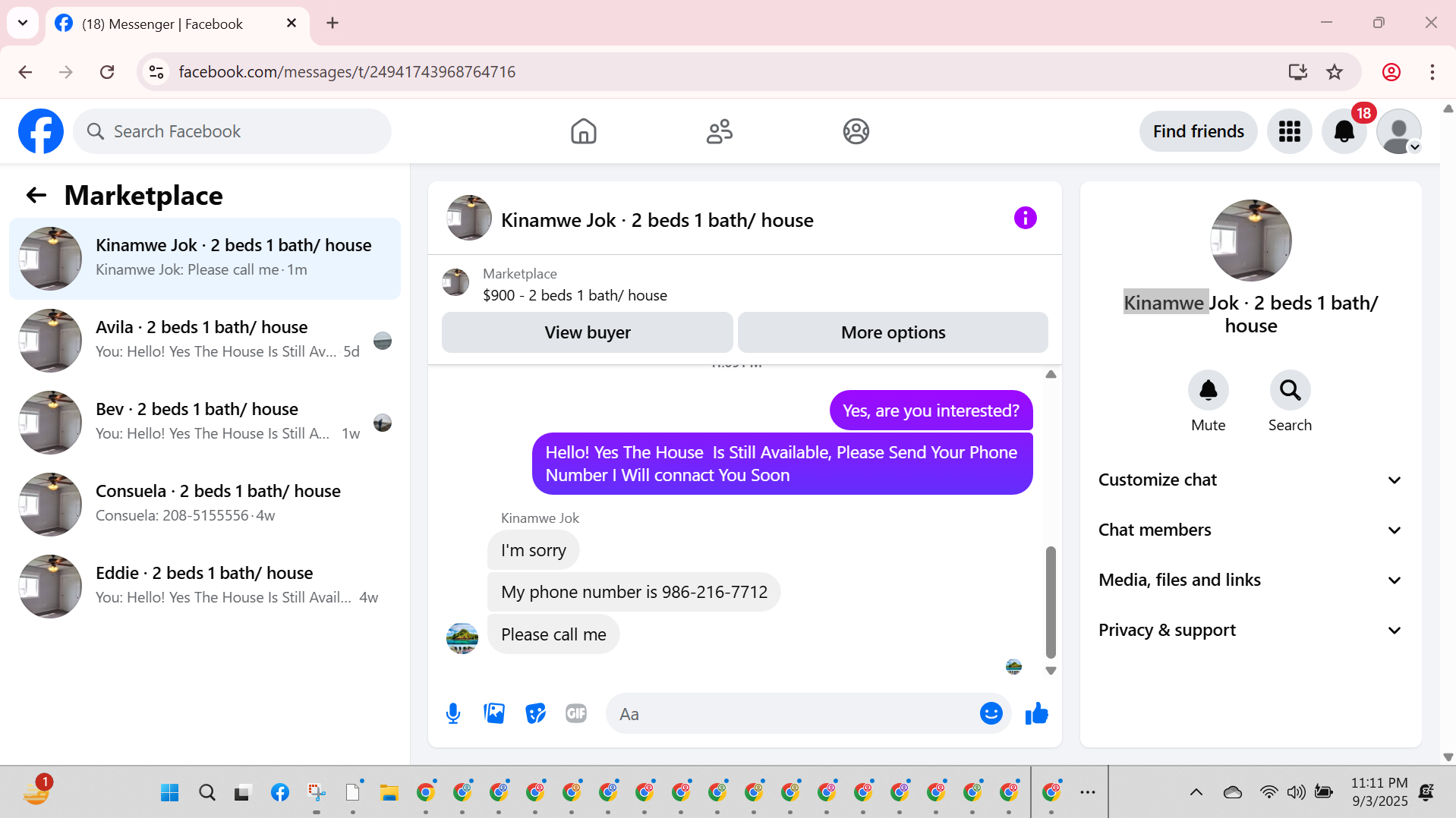
Task: Click chat header Kinamwe Jok title
Action: [657, 220]
